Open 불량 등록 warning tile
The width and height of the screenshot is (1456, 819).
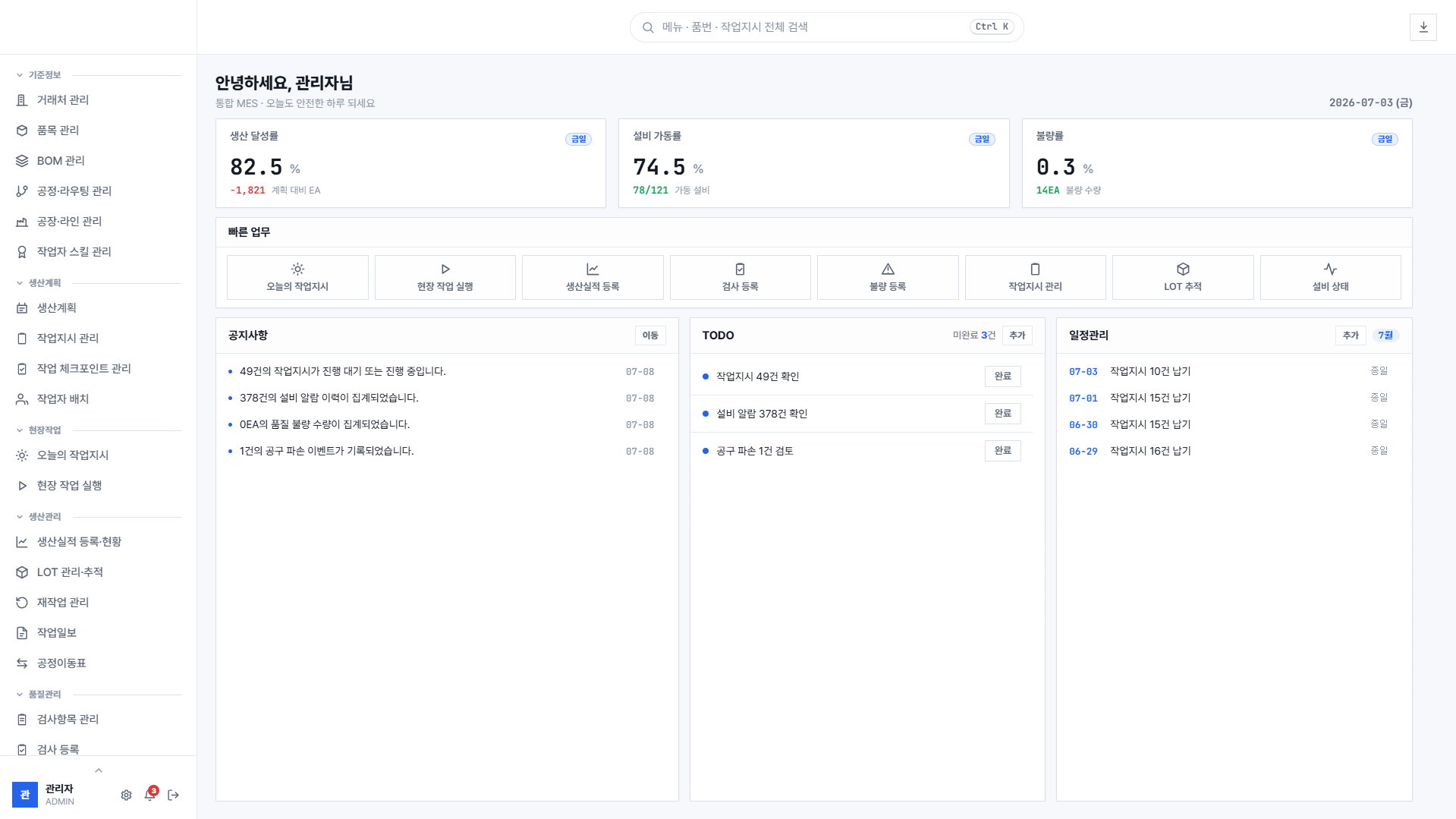888,277
